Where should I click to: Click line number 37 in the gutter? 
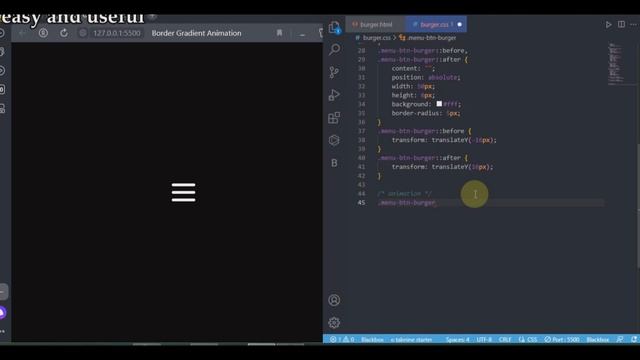(x=361, y=131)
